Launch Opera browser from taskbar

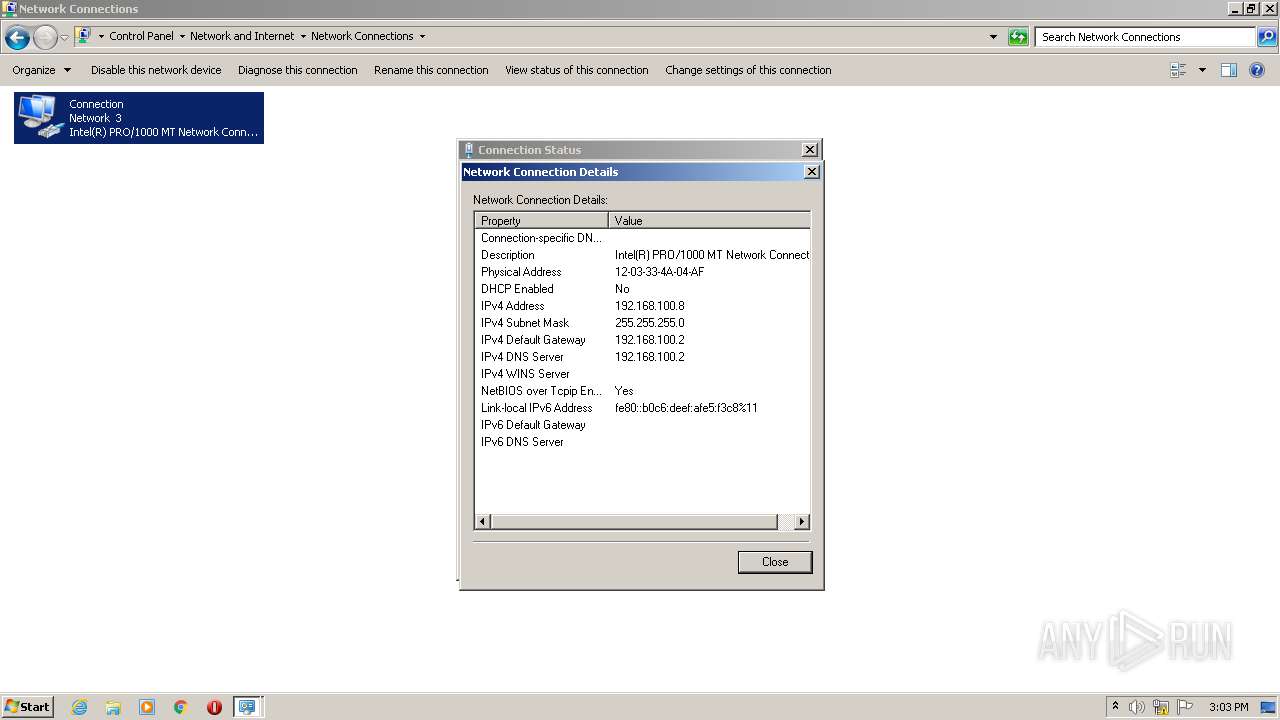pyautogui.click(x=214, y=707)
